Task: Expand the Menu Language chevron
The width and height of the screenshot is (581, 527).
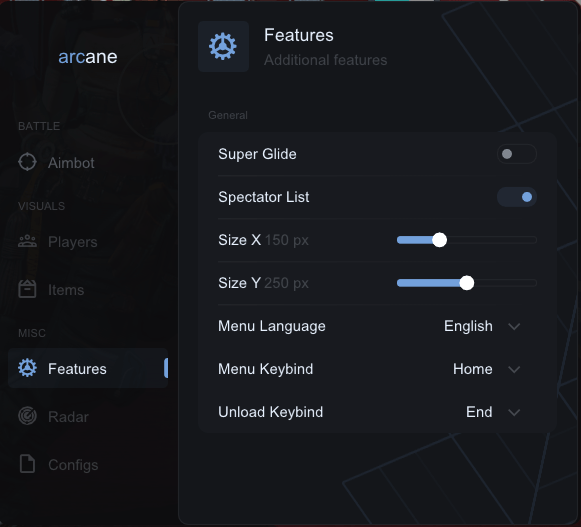Action: pos(514,327)
